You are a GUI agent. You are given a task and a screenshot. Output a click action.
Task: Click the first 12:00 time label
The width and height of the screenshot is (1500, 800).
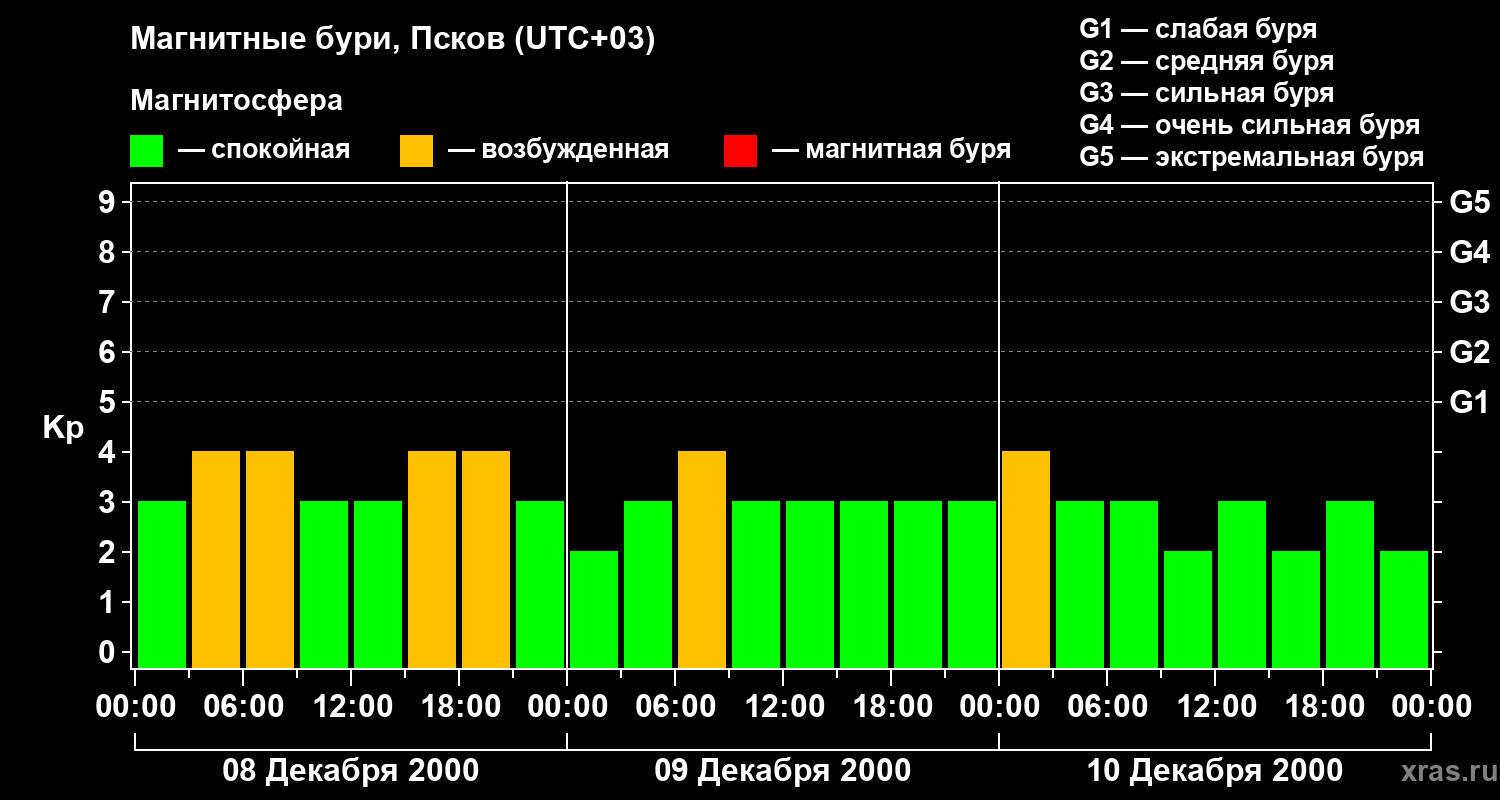point(352,707)
